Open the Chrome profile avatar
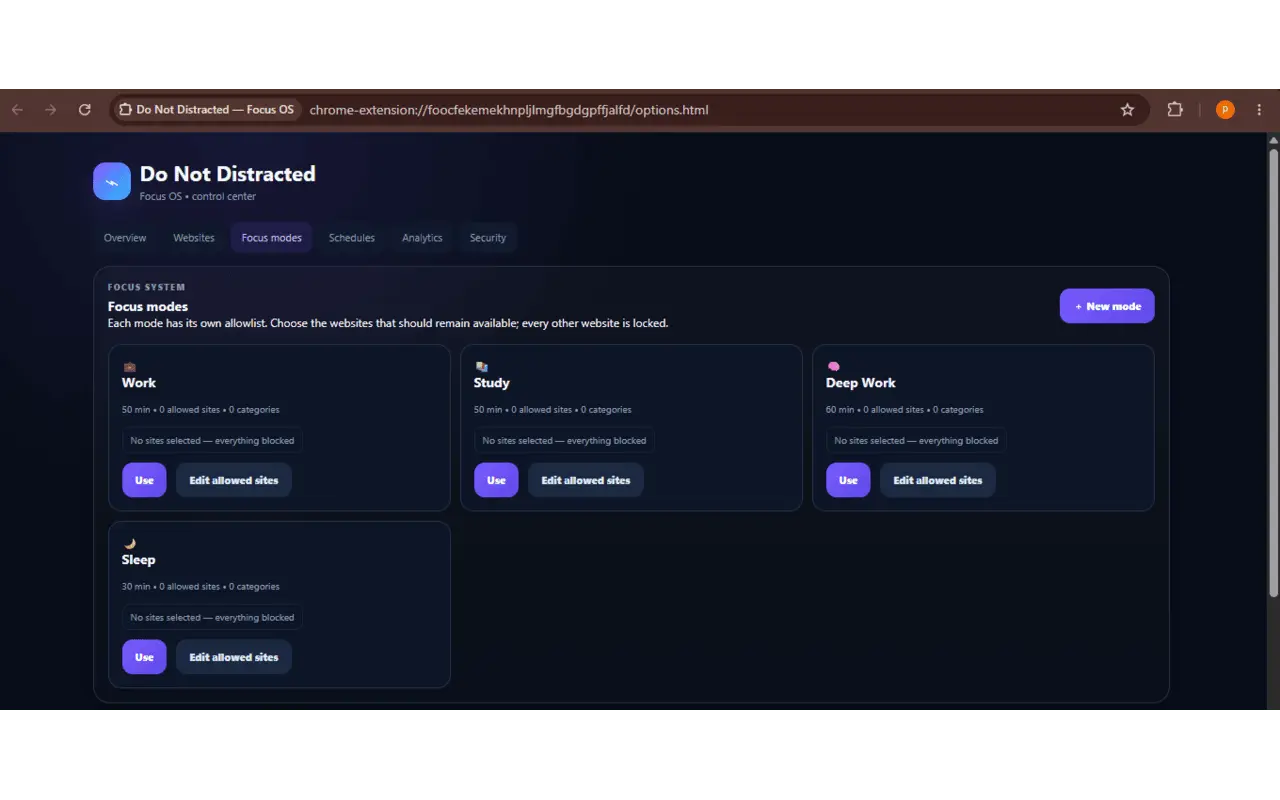 [x=1225, y=110]
